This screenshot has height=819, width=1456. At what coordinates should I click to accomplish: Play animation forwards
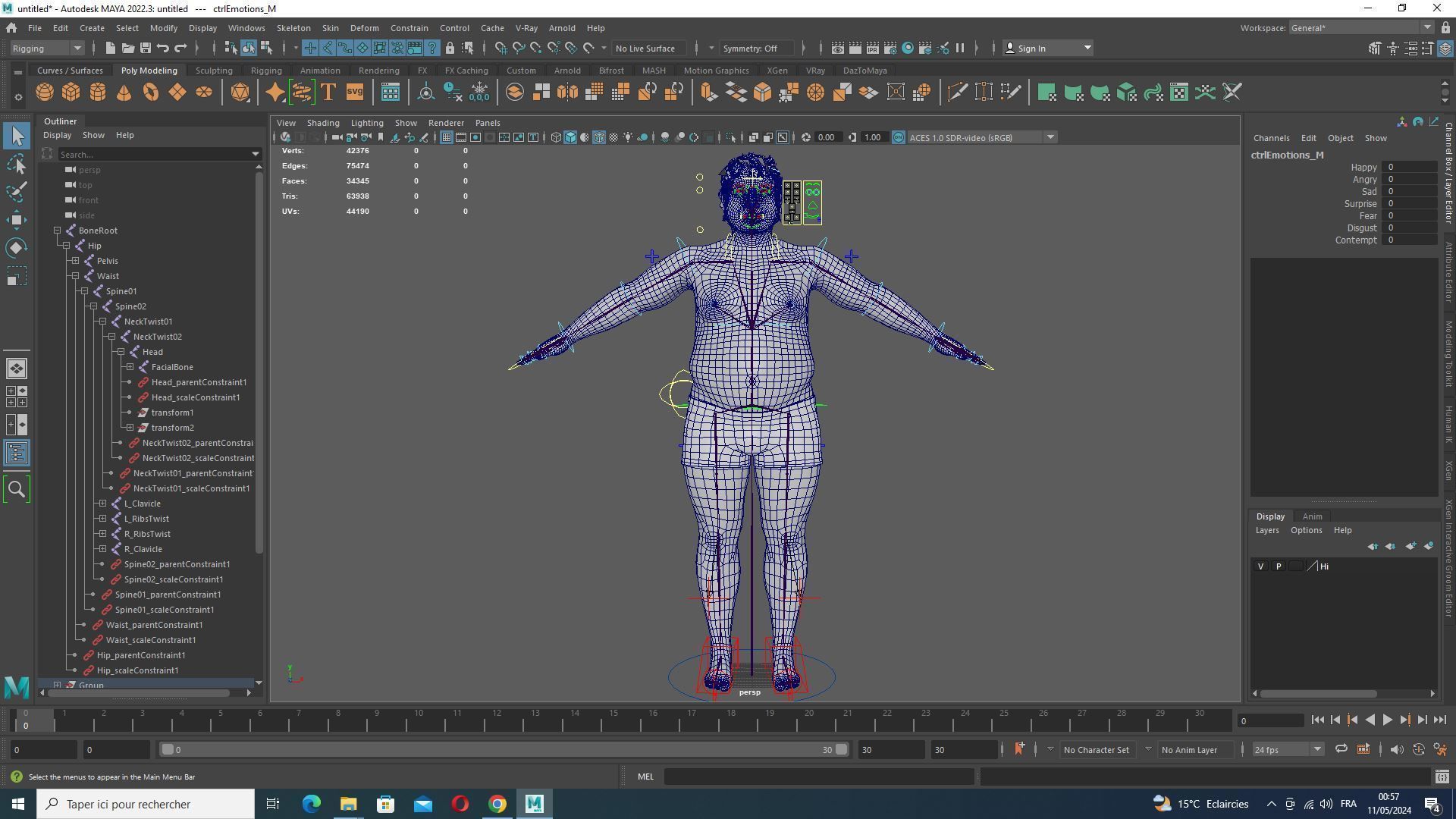pos(1388,720)
